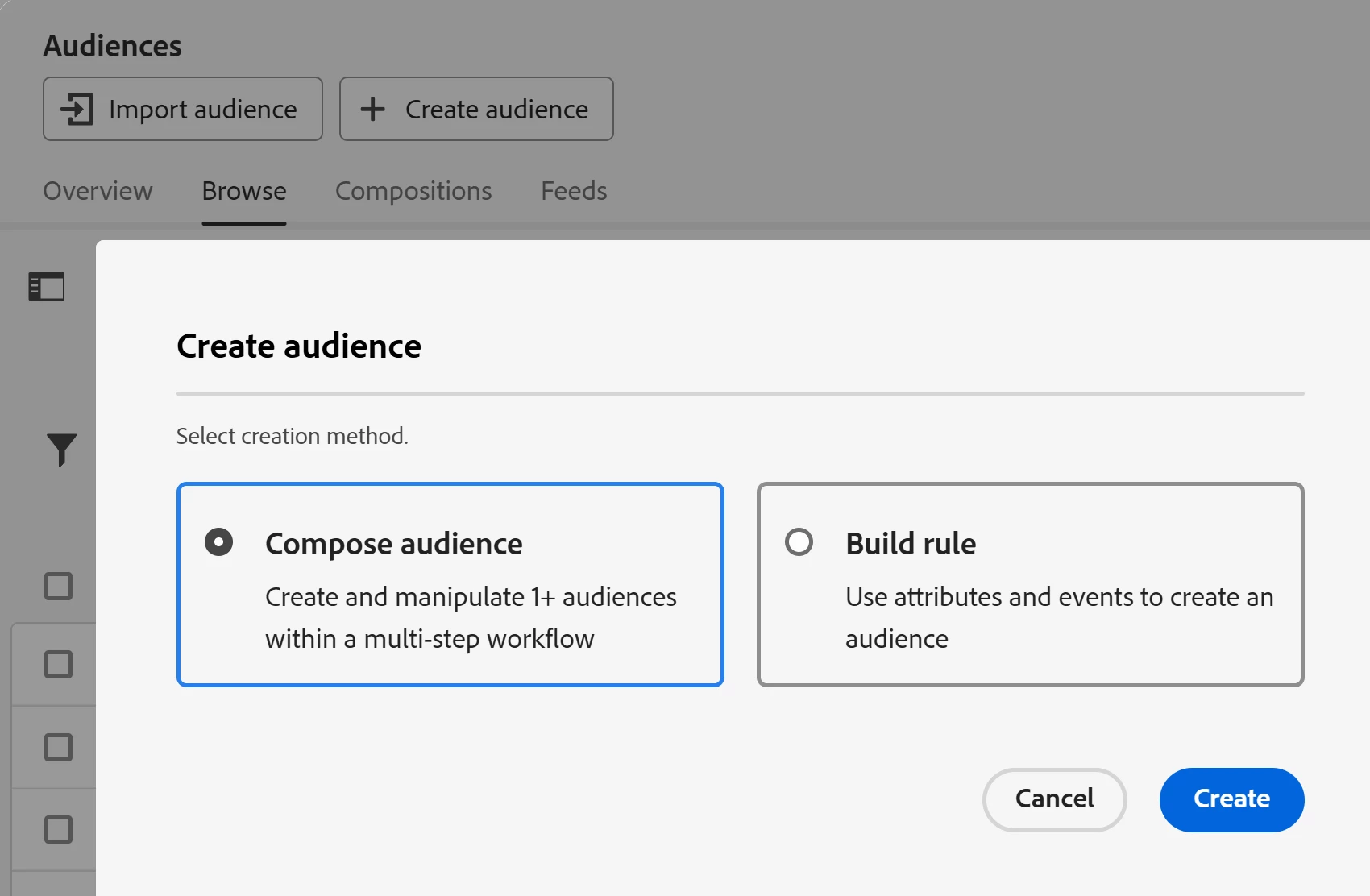Open the Feeds tab

574,191
